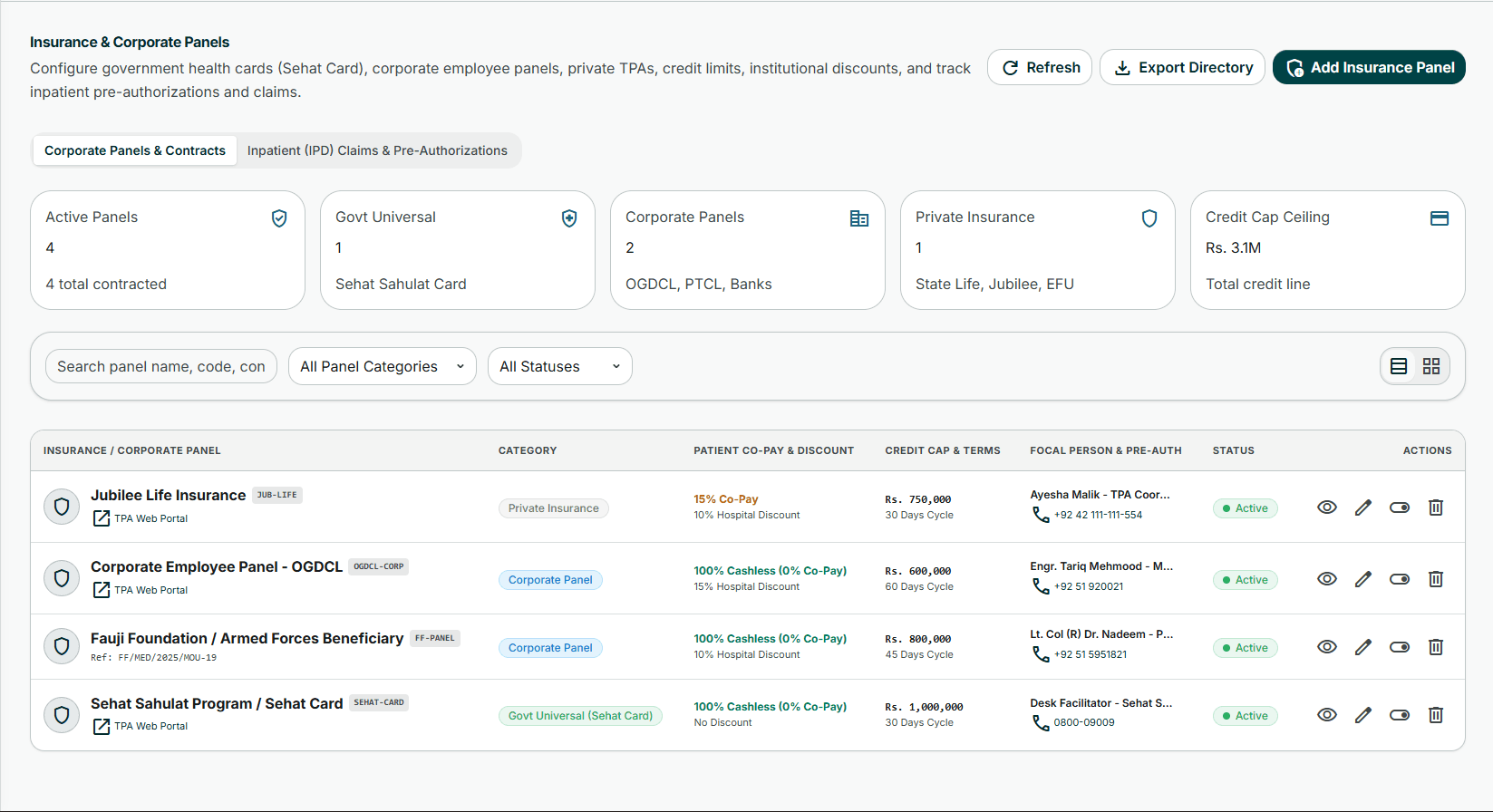Screen dimensions: 1493x812
Task: Expand the All Statuses dropdown
Action: (x=560, y=366)
